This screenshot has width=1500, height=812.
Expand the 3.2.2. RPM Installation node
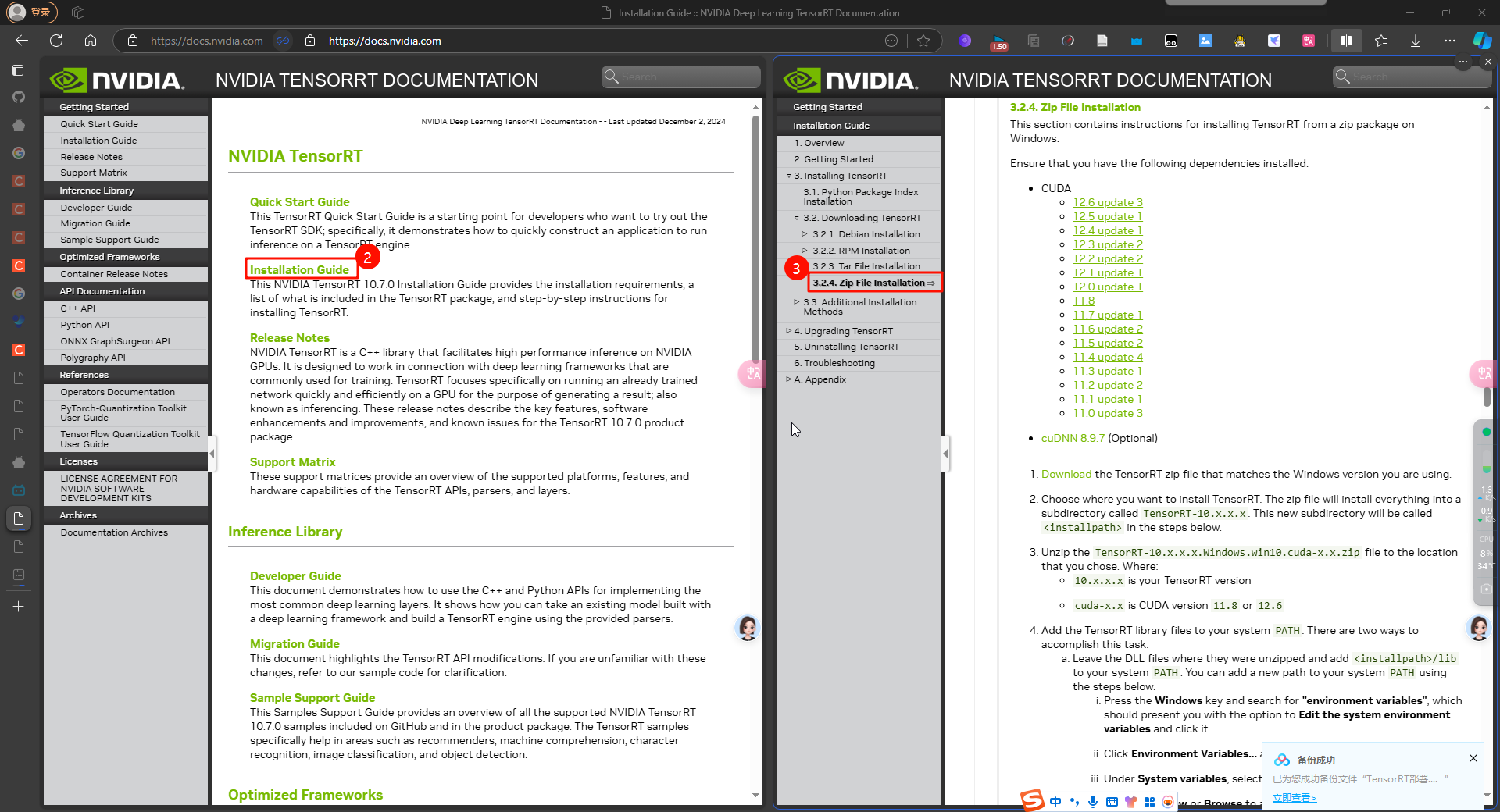(805, 251)
